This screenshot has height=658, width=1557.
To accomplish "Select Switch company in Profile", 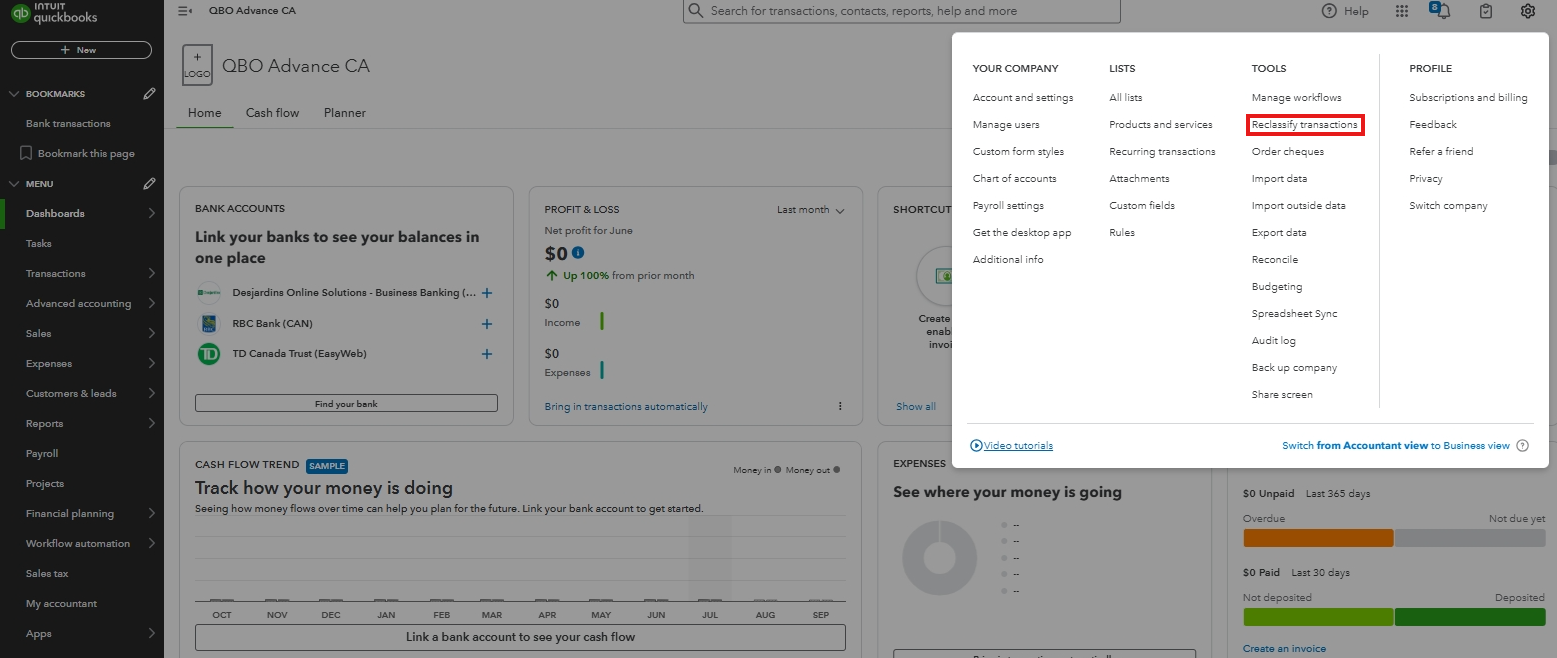I will pos(1448,206).
